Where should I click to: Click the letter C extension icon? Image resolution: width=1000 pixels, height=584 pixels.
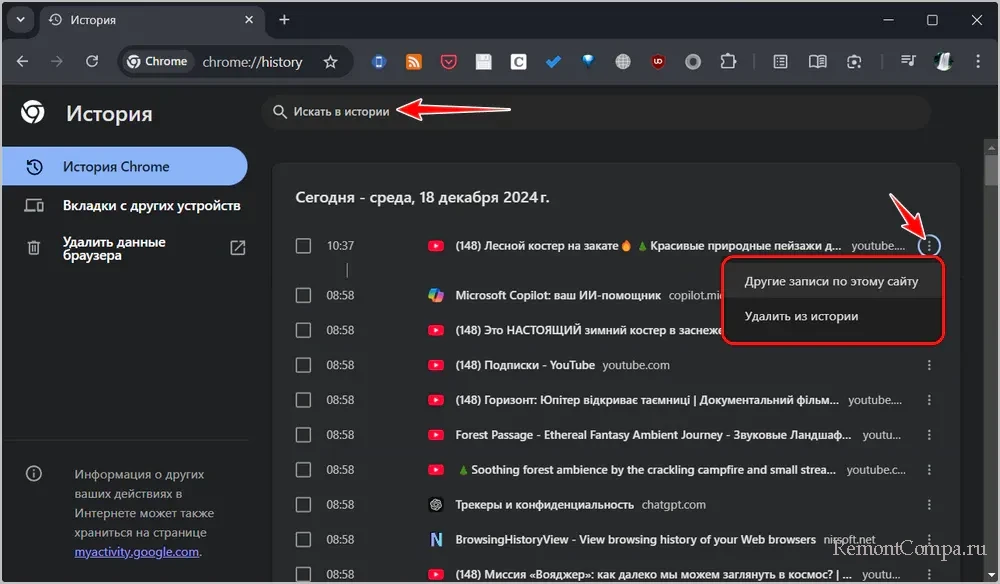[x=518, y=62]
